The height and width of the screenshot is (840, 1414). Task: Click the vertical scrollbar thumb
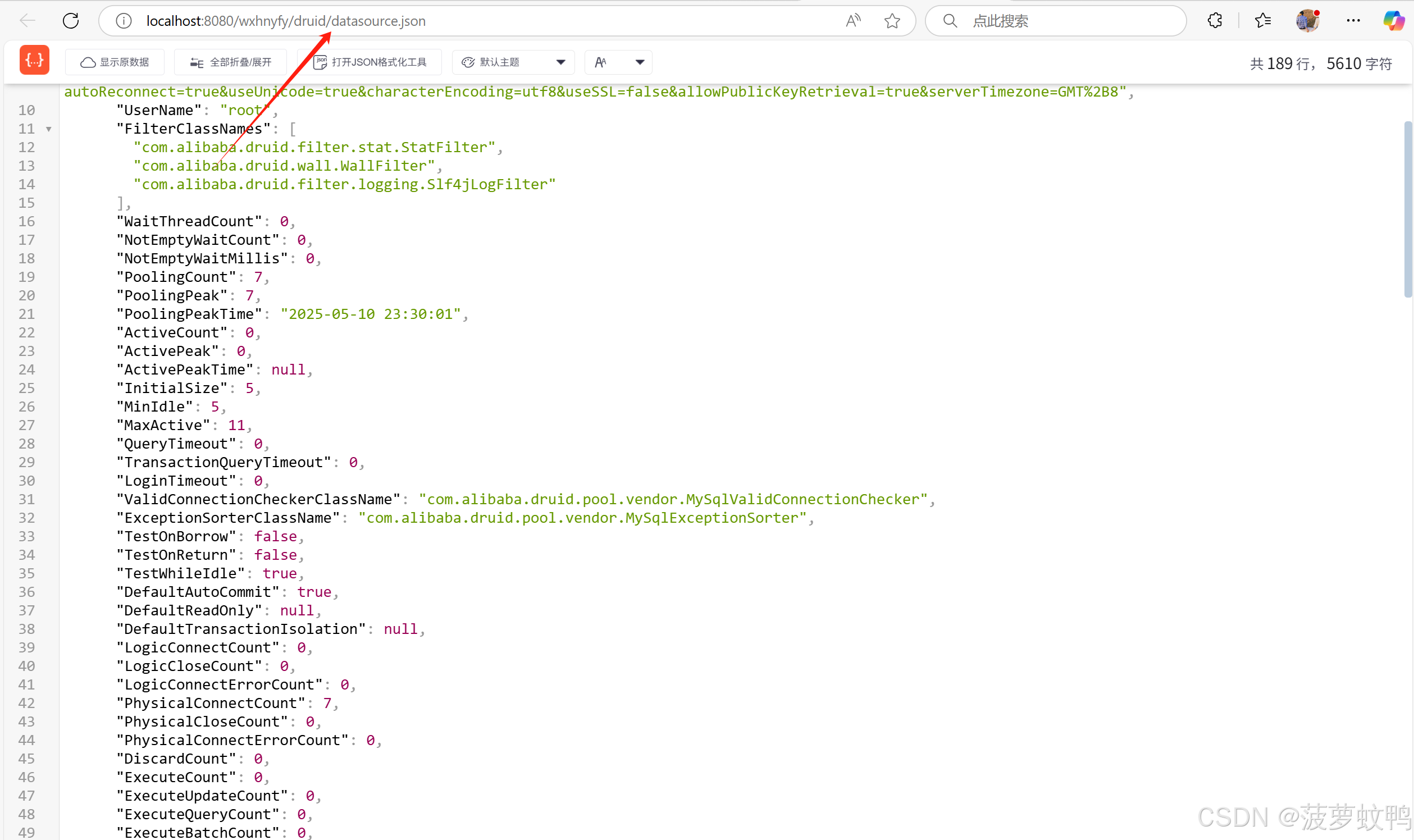click(1408, 209)
